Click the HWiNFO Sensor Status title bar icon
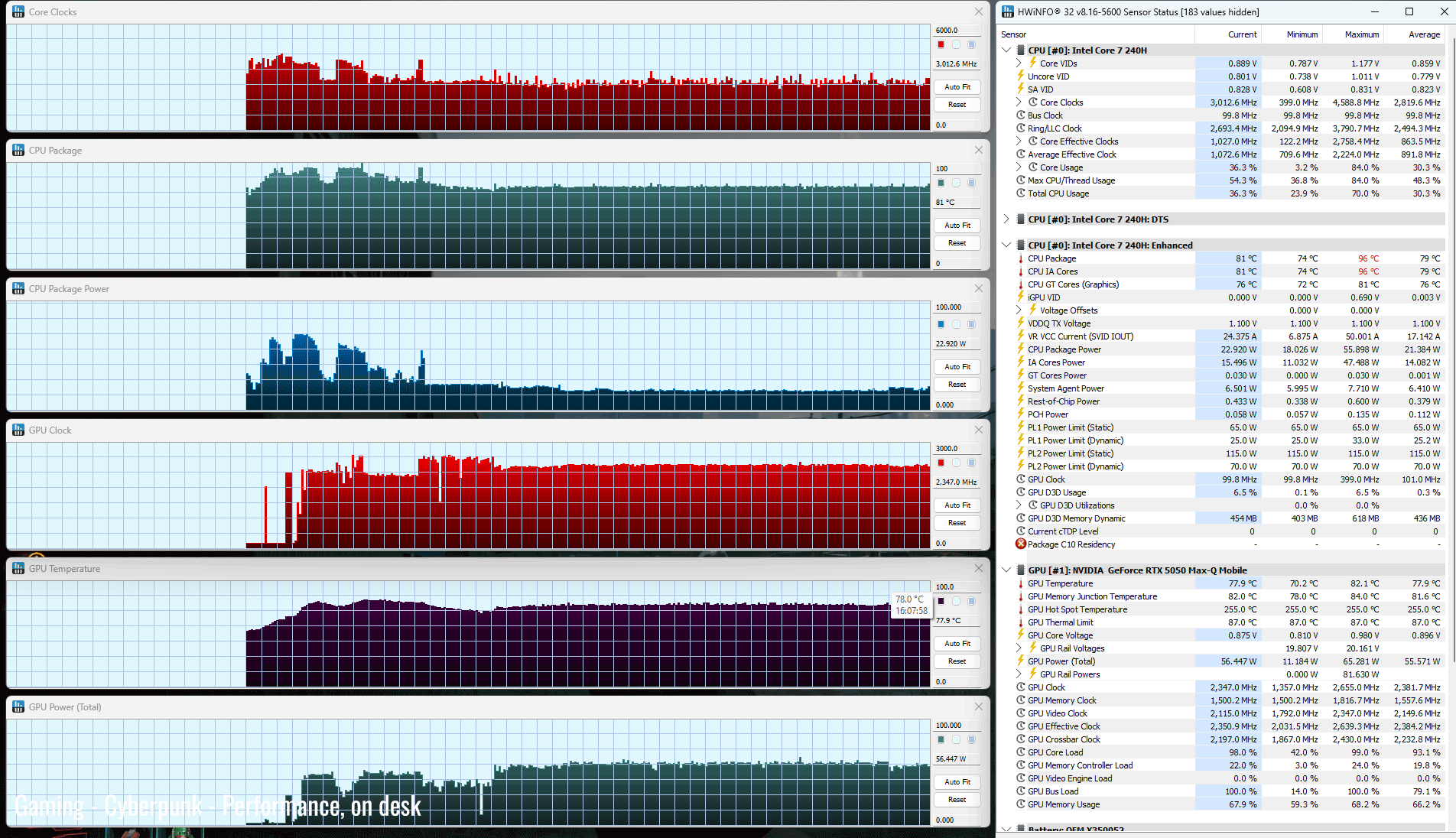Screen dimensions: 1456x838 (x=1008, y=11)
